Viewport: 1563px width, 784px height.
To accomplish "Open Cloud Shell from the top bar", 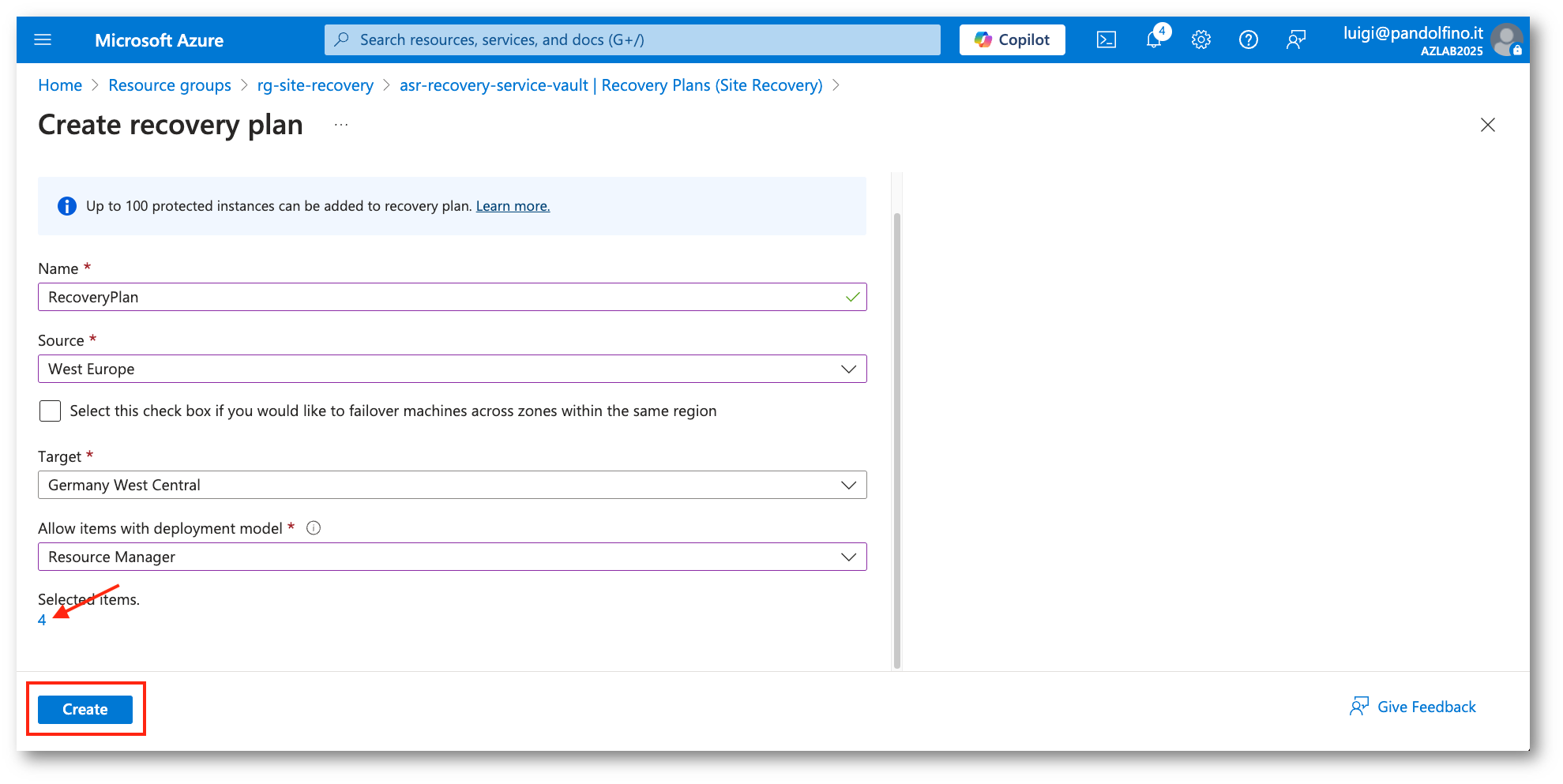I will tap(1106, 40).
